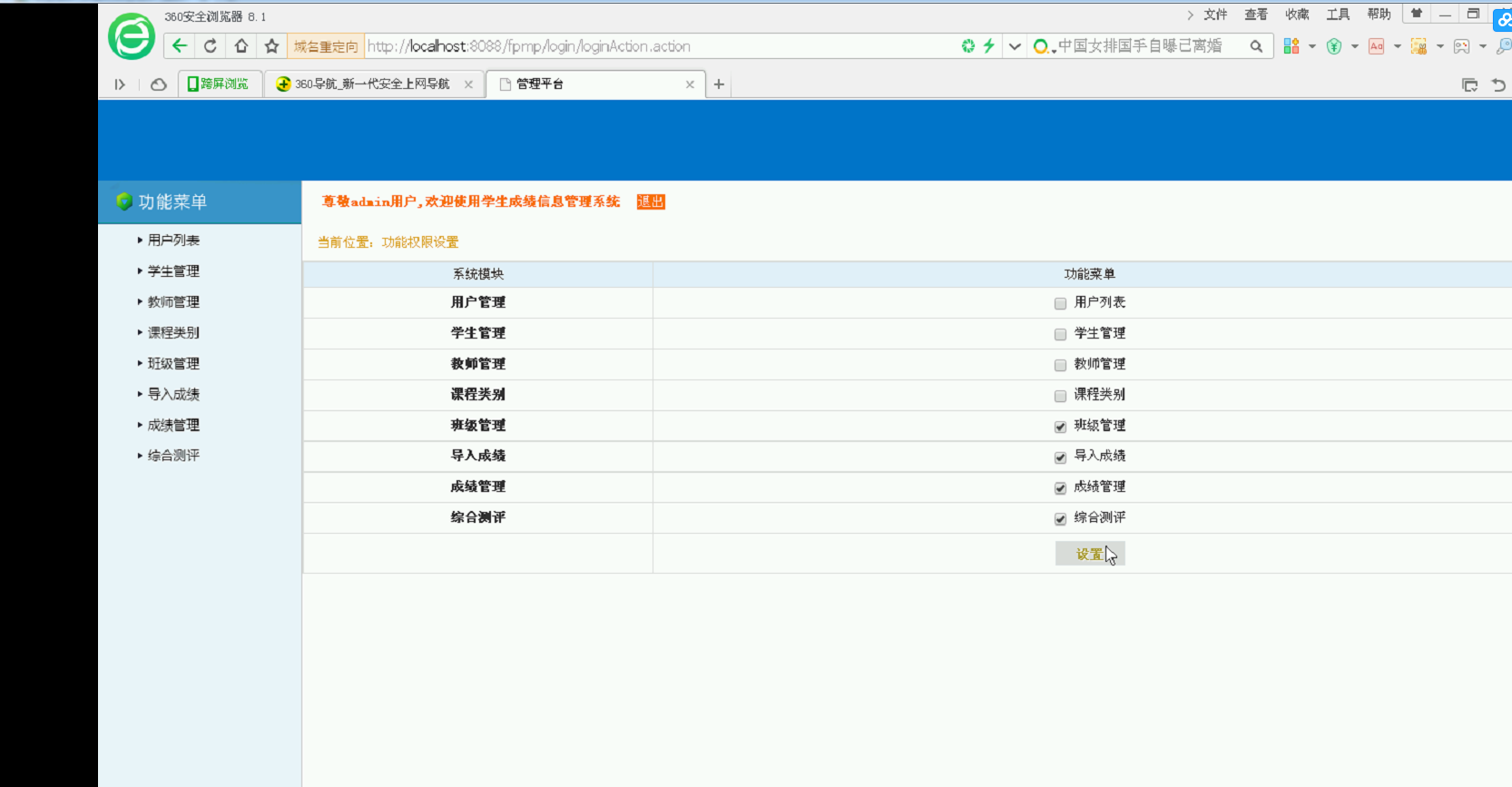The height and width of the screenshot is (787, 1512).
Task: Expand dropdown next to extensions grid icon
Action: click(x=1312, y=46)
